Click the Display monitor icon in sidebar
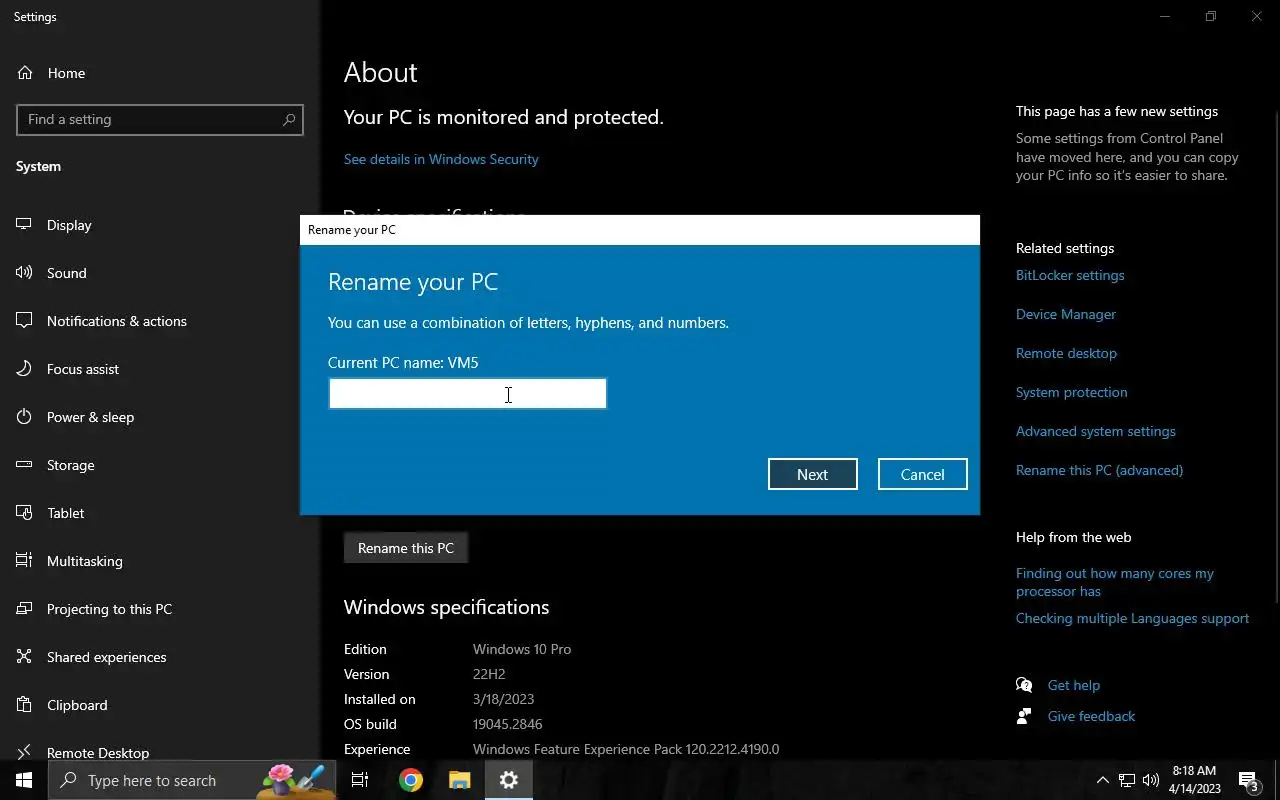The image size is (1280, 800). [x=24, y=225]
